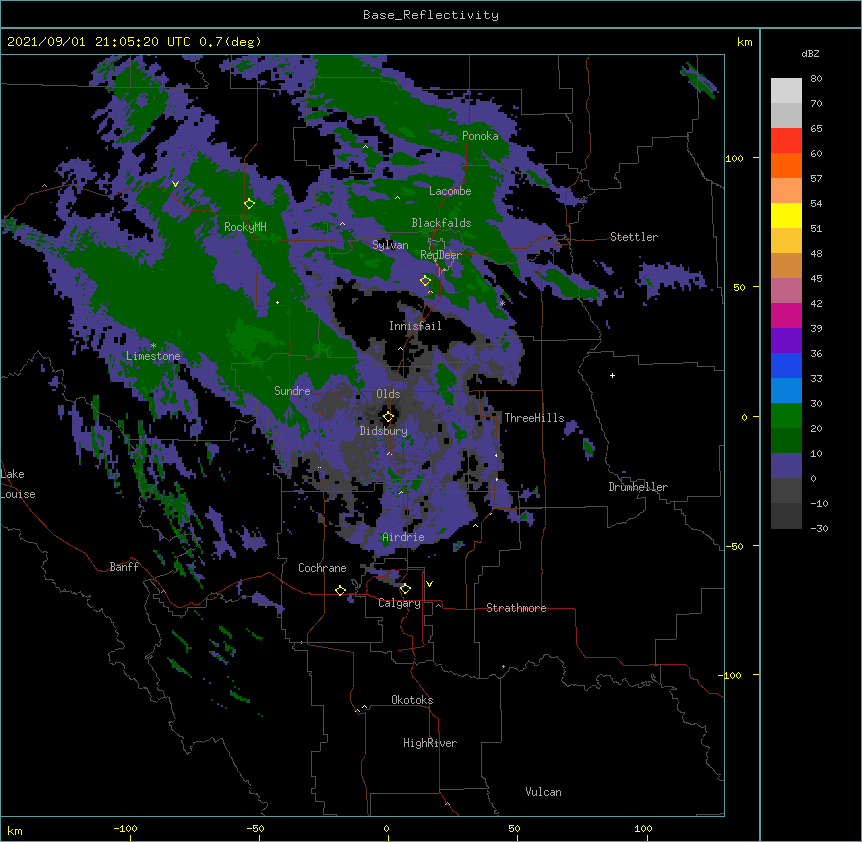The image size is (862, 842).
Task: Click the Drumheller town label
Action: coord(638,487)
